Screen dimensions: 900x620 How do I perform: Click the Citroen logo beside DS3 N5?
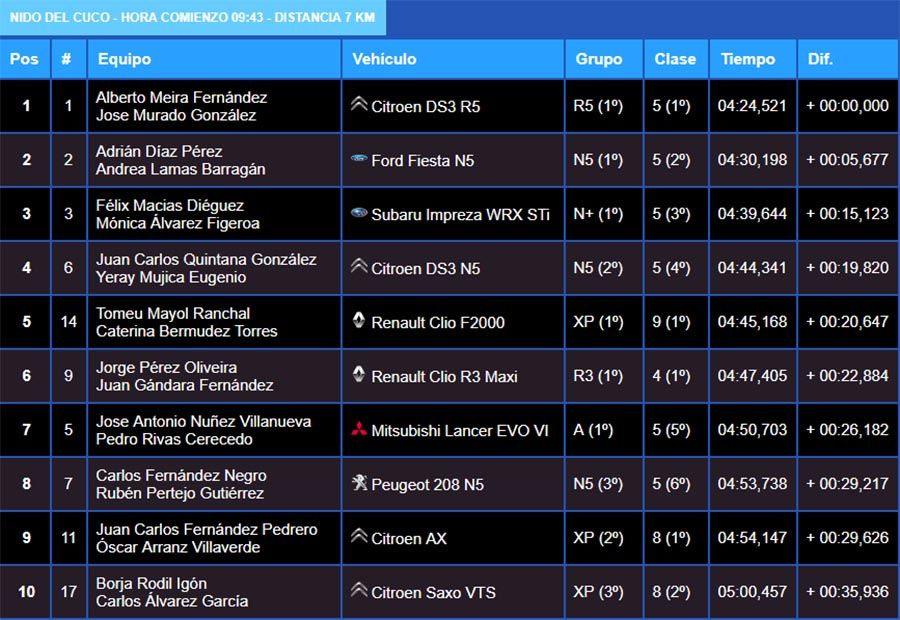pos(359,267)
